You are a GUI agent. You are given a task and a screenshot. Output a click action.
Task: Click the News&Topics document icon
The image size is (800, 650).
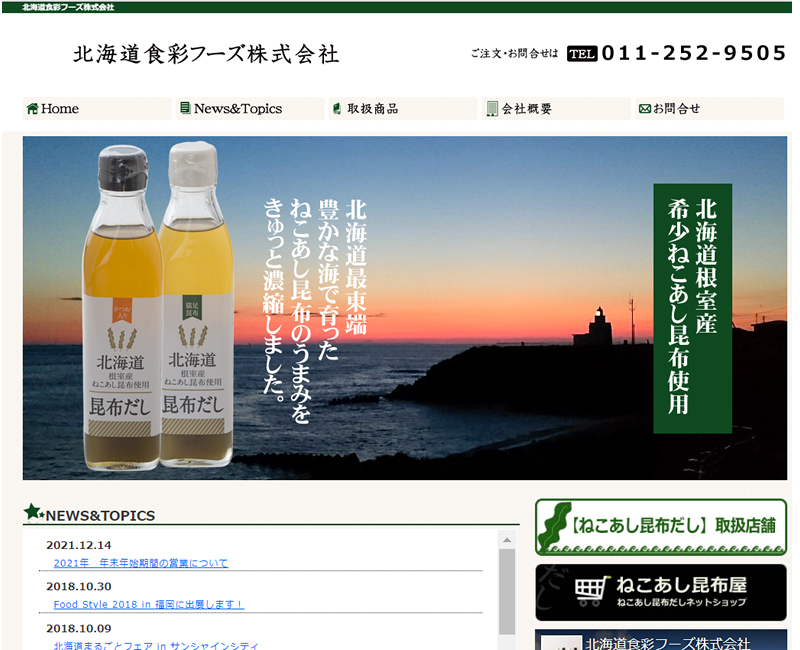click(185, 108)
